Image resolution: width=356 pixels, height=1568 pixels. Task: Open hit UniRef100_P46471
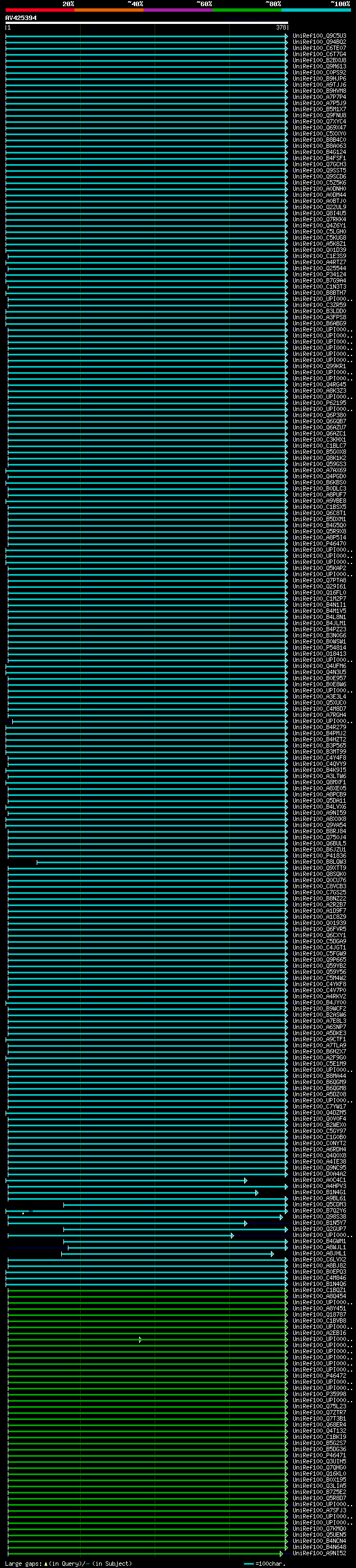[x=319, y=1456]
